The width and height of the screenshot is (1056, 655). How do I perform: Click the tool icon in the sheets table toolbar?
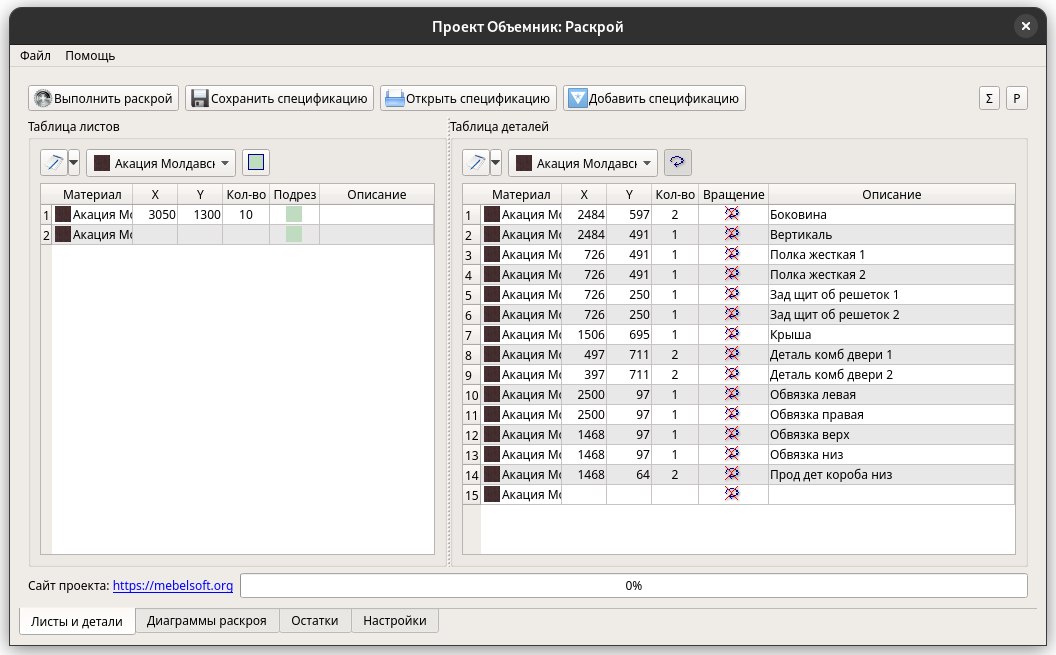pyautogui.click(x=54, y=162)
